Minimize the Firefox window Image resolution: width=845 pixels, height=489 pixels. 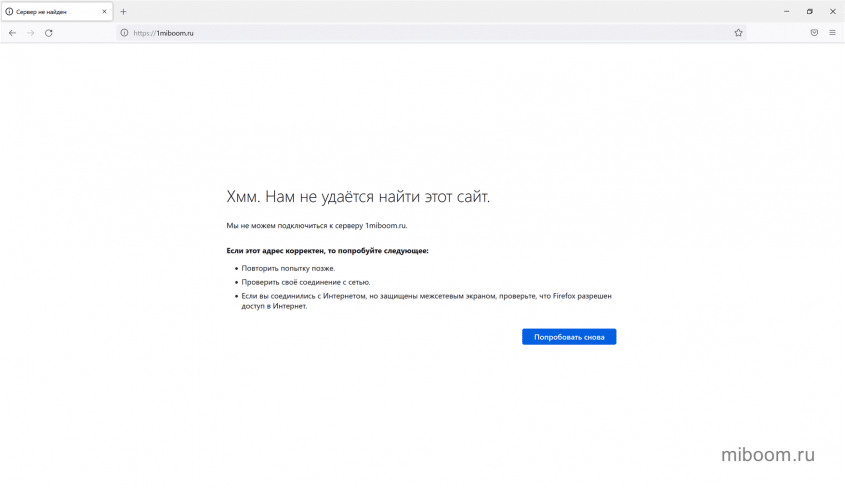coord(786,11)
